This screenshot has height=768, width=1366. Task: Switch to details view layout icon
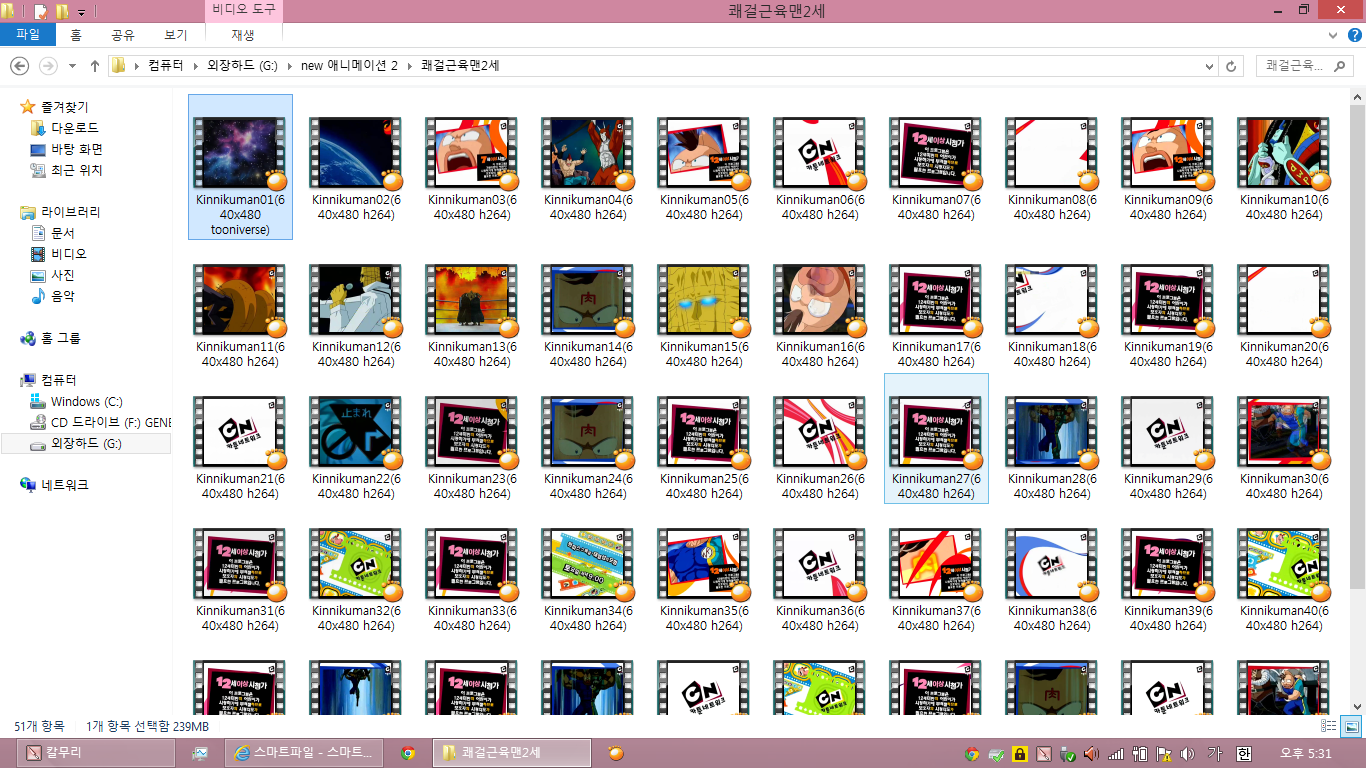pos(1329,726)
